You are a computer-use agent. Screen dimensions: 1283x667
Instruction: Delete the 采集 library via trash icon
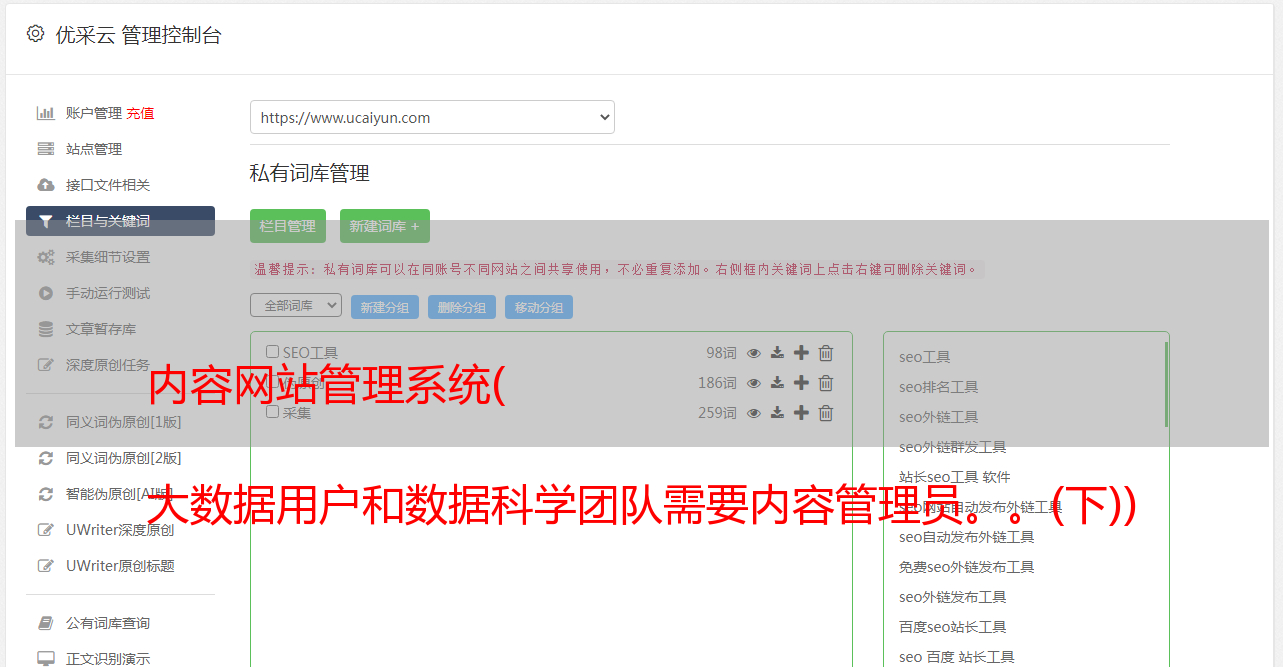point(826,413)
